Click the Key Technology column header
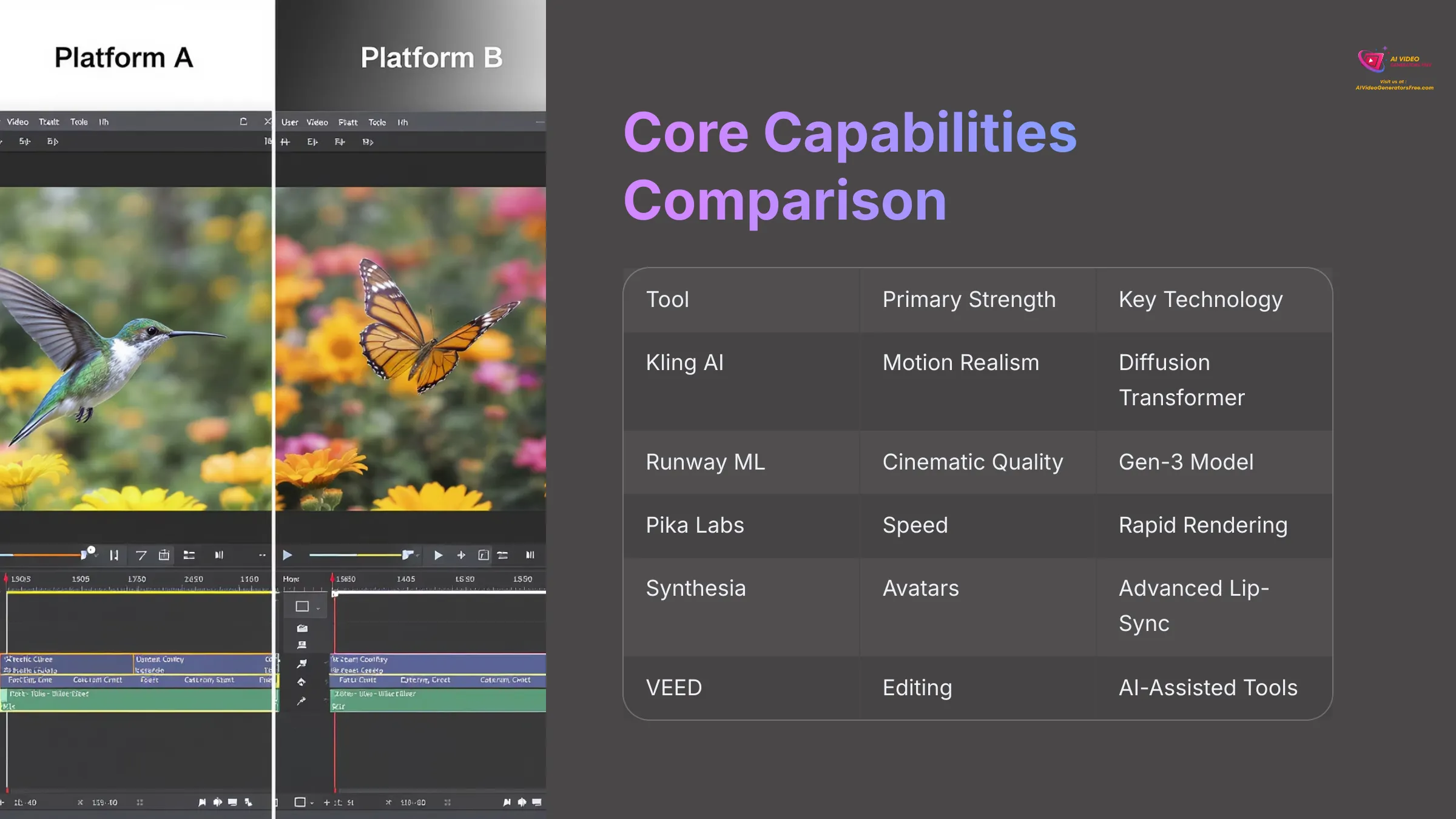 tap(1214, 300)
